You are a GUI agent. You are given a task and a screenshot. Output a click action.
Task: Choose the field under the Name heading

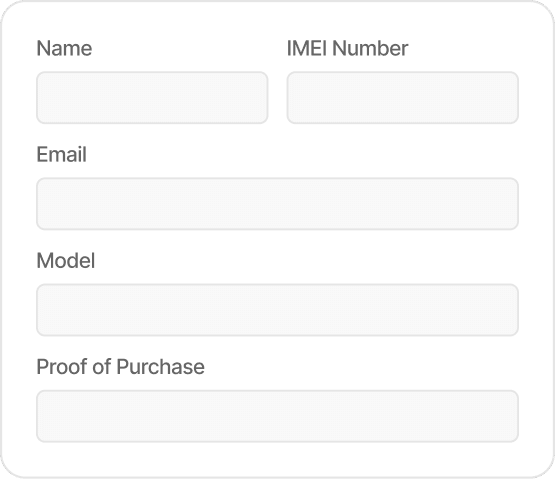tap(152, 98)
